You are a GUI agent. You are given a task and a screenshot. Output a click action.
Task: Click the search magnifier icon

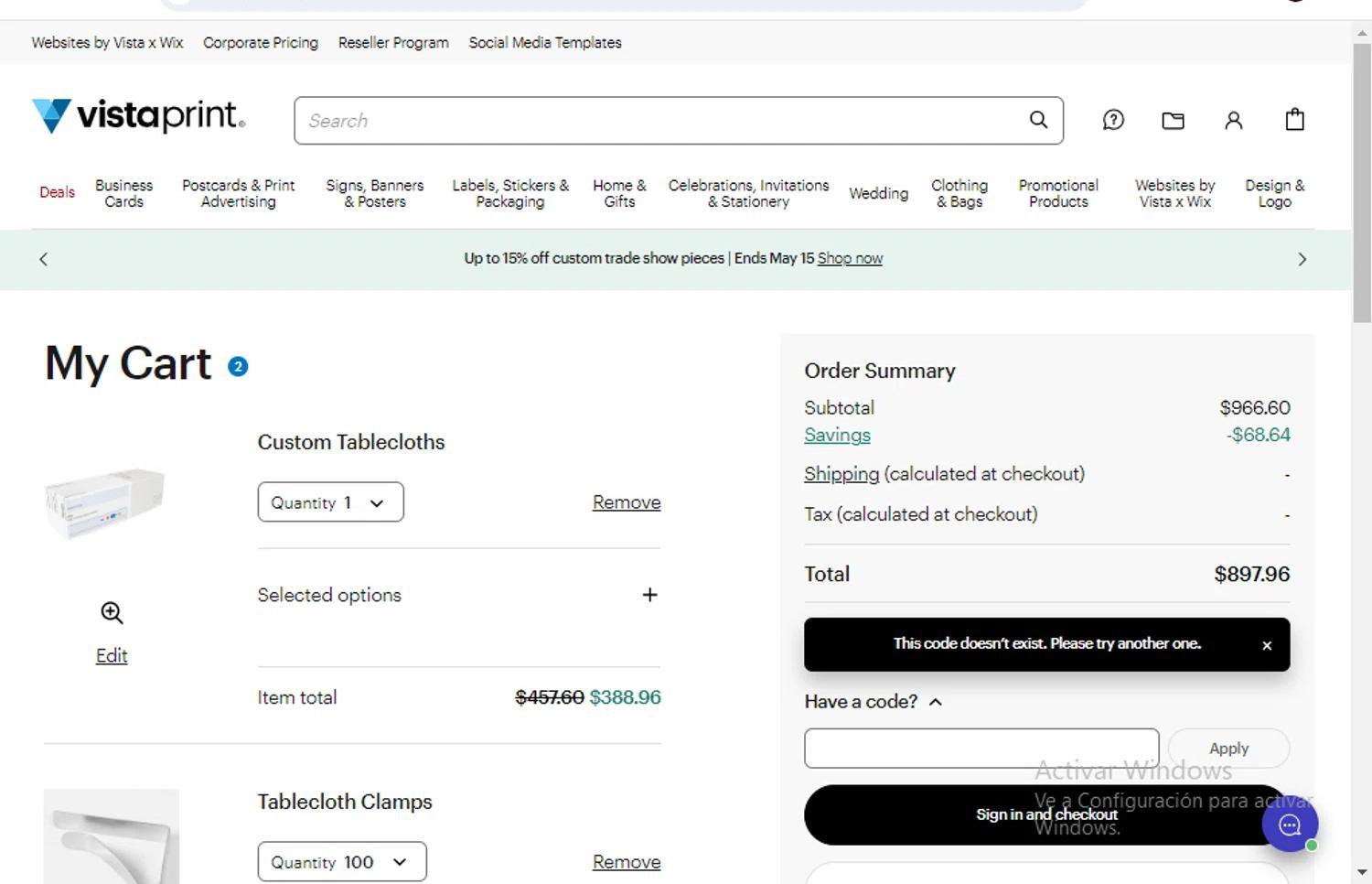[1038, 120]
